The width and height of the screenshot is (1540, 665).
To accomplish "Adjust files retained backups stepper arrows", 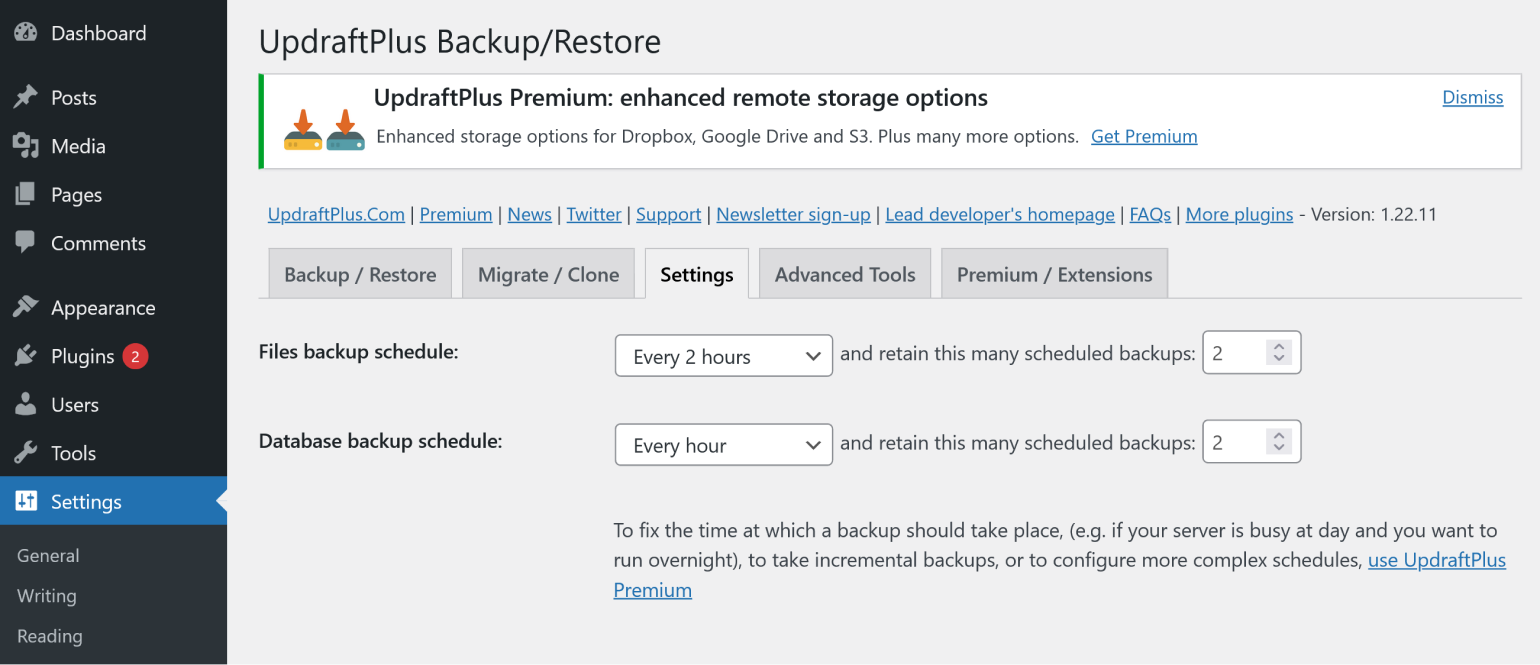I will tap(1278, 353).
